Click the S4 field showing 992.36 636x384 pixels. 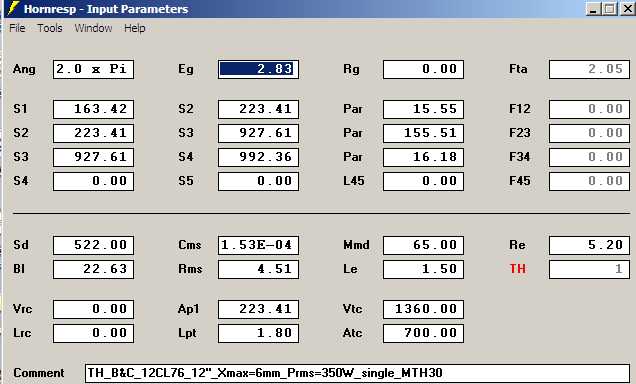tap(258, 157)
